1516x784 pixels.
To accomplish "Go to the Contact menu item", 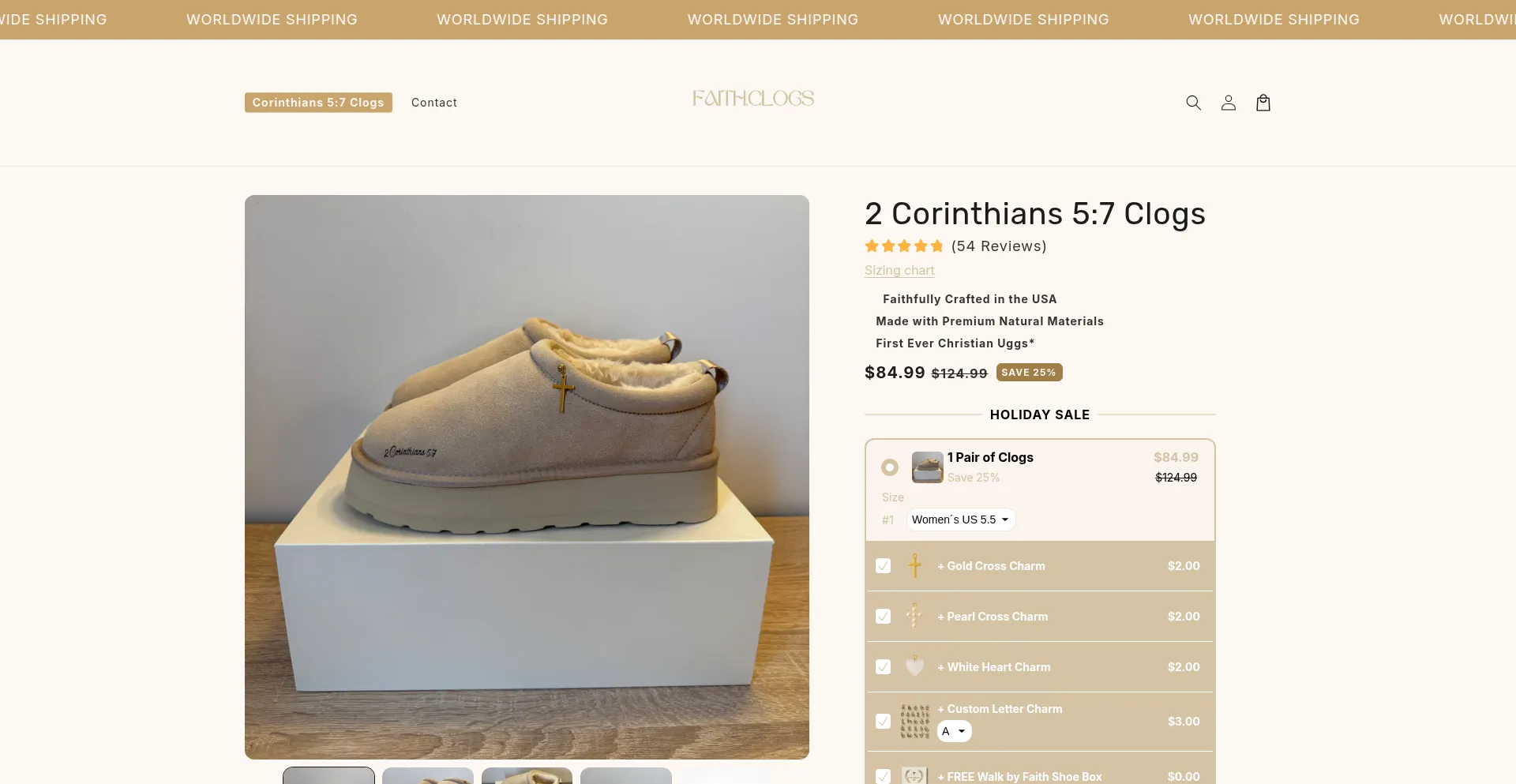I will pos(434,103).
